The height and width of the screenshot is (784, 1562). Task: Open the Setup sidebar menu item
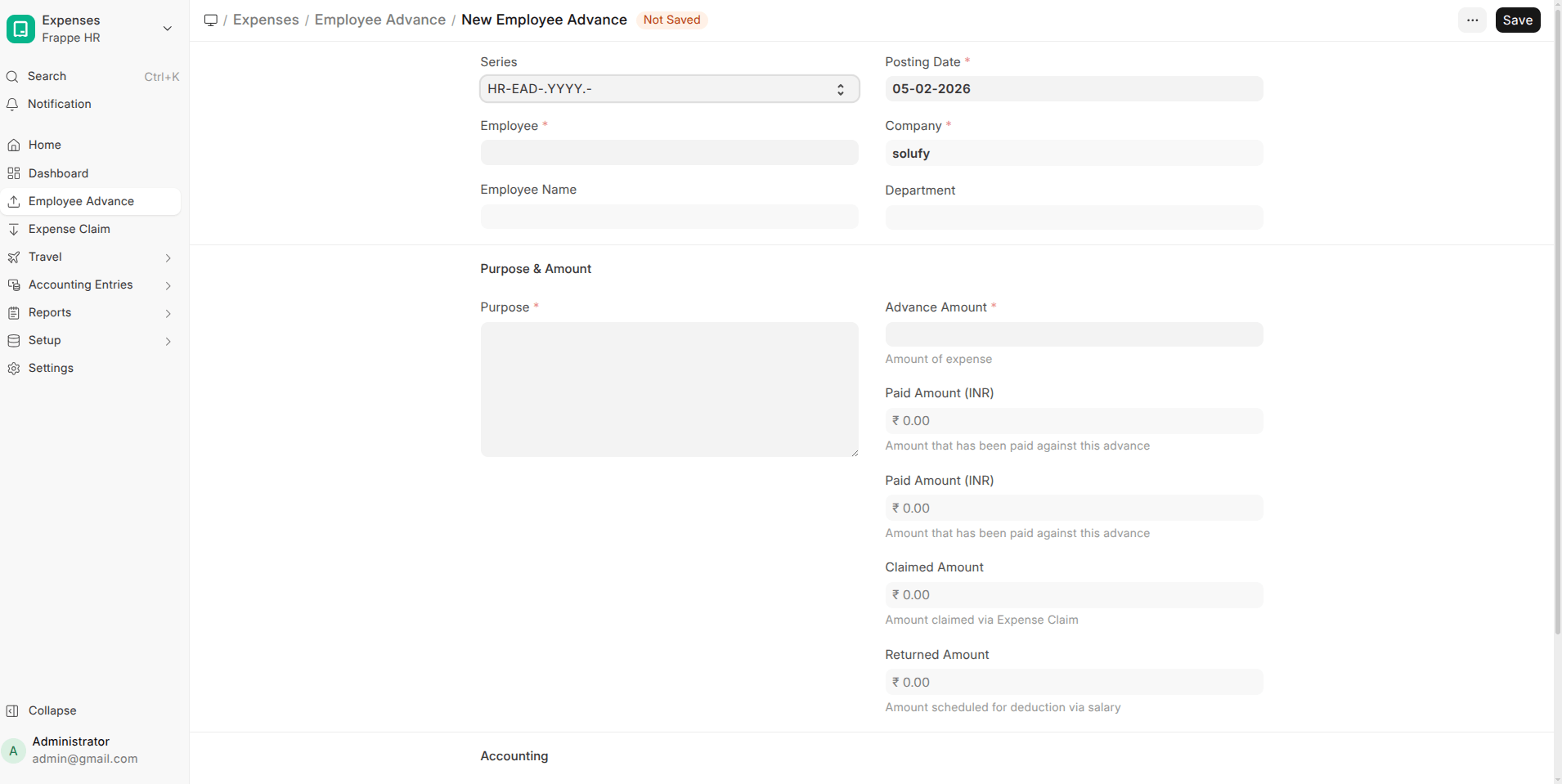coord(45,341)
